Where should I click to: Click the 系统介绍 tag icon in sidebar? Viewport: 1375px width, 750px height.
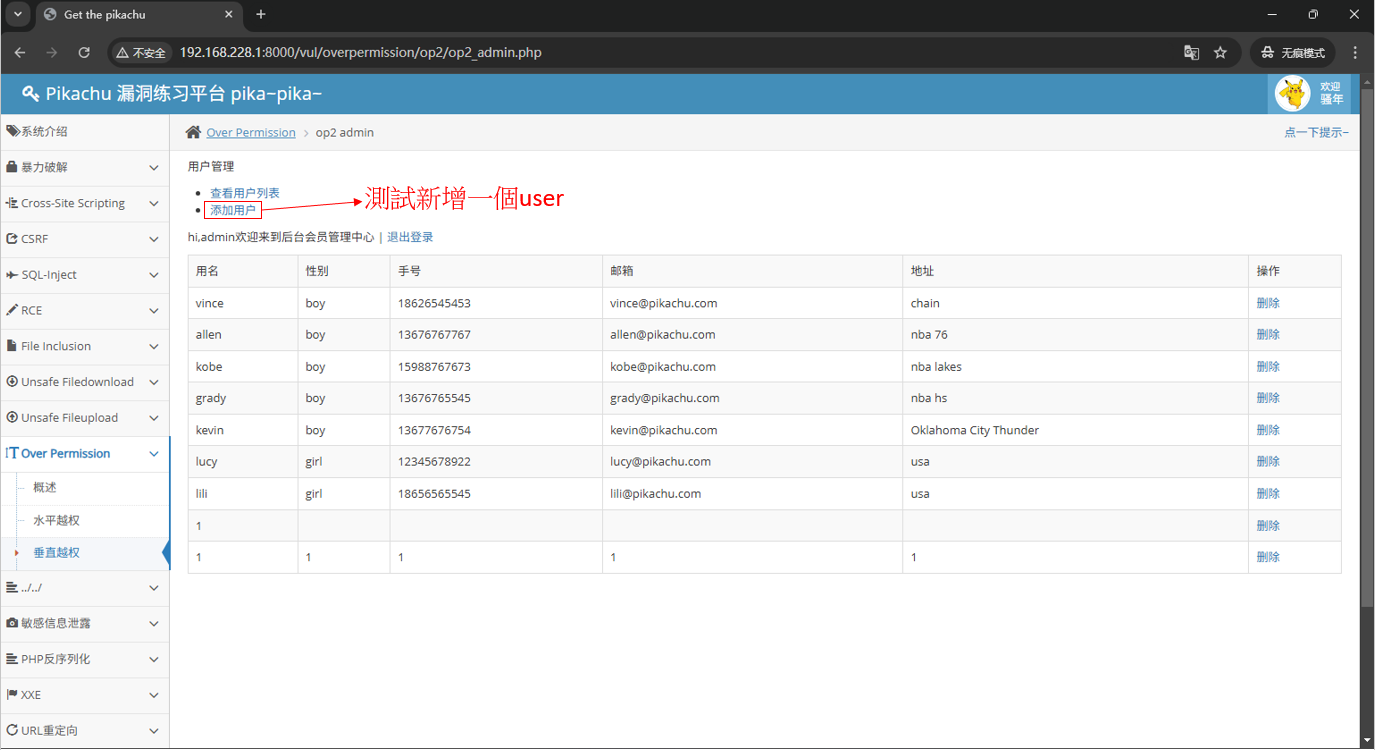point(13,131)
